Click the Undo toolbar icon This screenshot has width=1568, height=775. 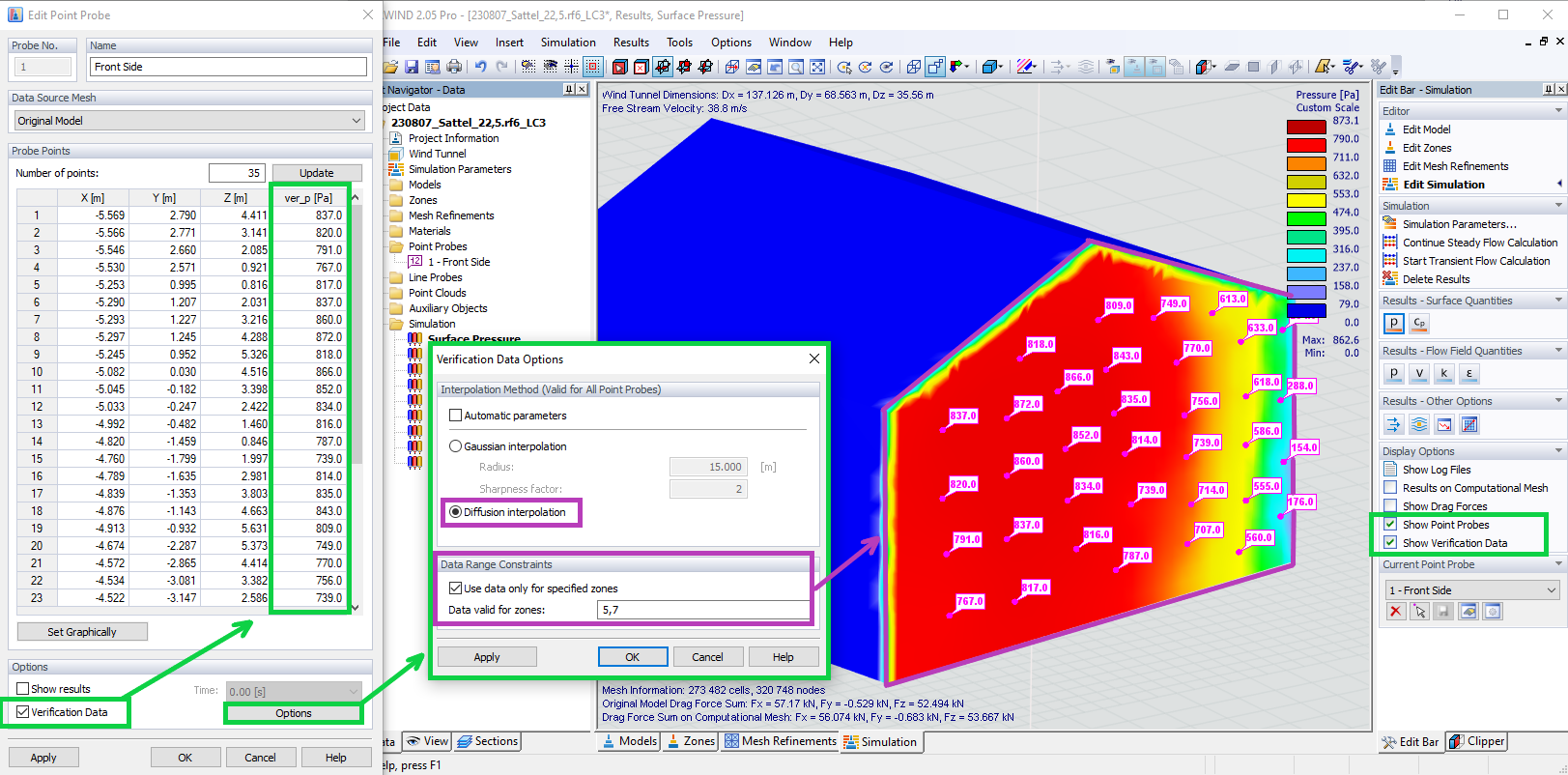click(480, 67)
